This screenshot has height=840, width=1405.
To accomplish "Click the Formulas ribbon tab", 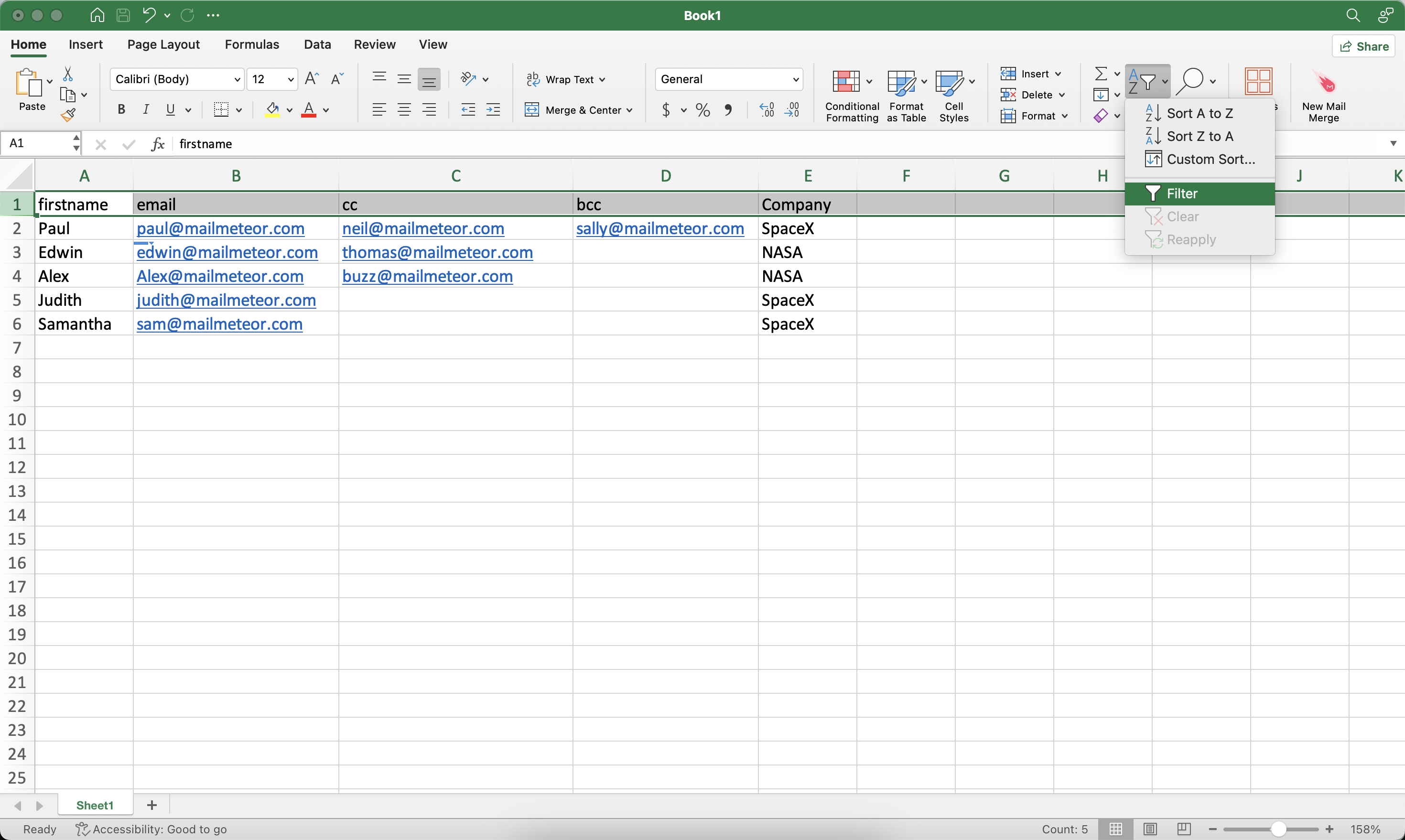I will [250, 43].
